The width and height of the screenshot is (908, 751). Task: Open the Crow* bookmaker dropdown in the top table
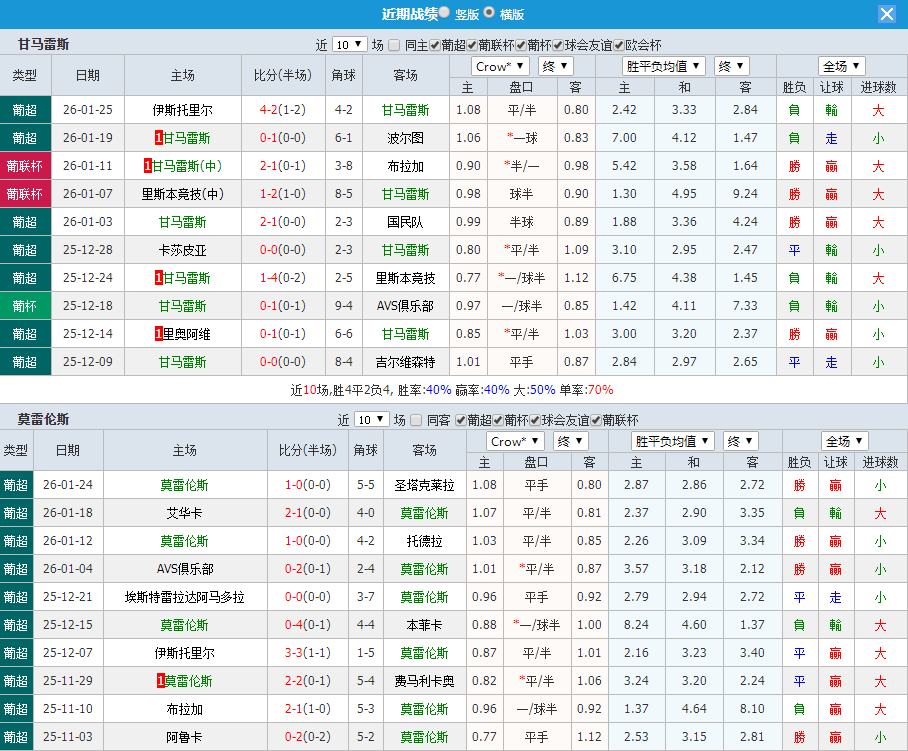coord(500,65)
